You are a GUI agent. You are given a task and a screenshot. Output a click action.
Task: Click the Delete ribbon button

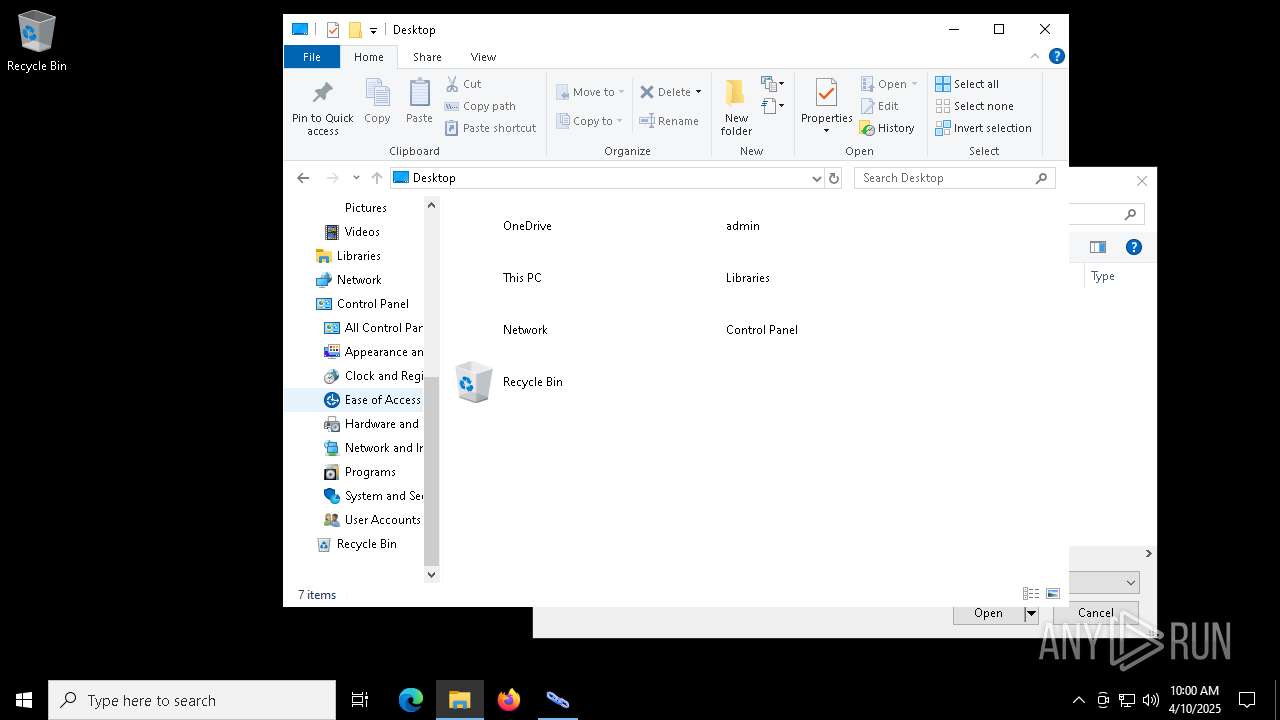pos(665,92)
